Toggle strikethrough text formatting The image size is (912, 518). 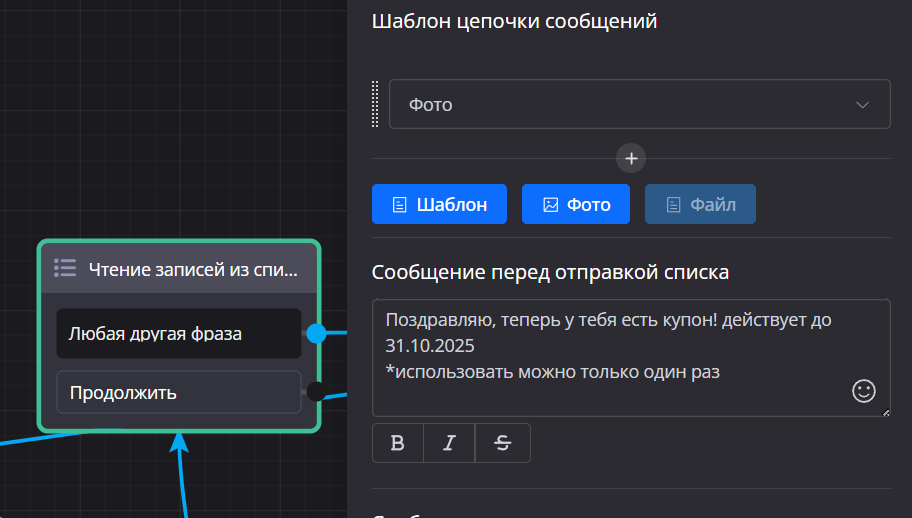point(502,443)
